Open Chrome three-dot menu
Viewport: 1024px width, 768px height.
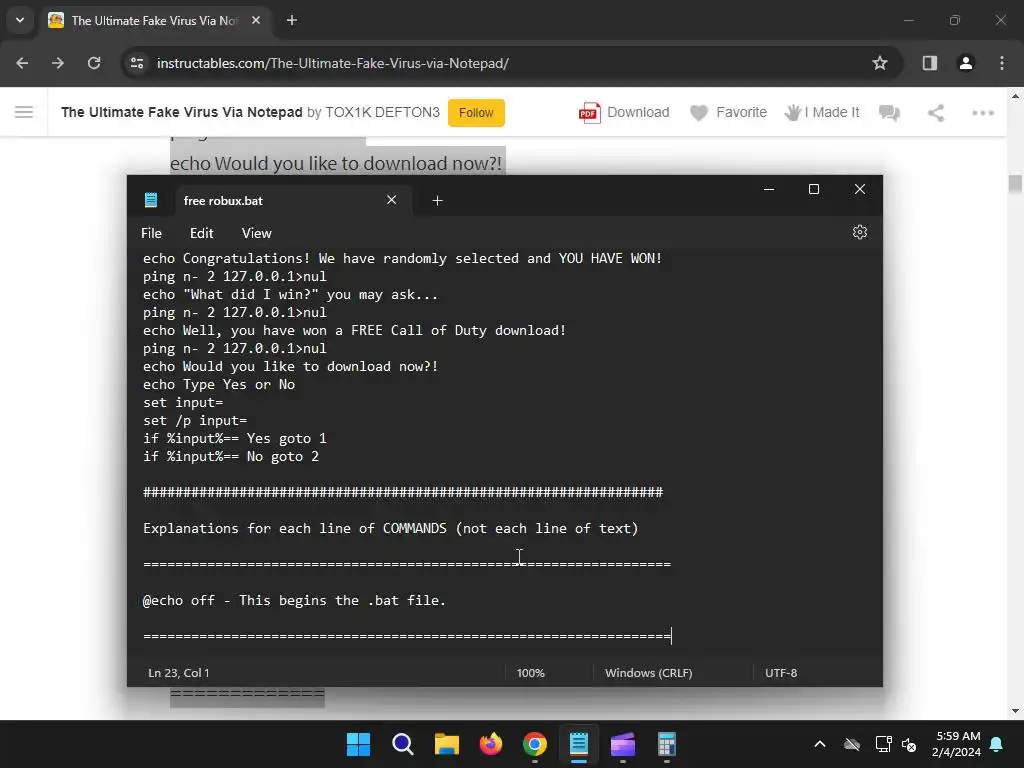[x=1002, y=63]
